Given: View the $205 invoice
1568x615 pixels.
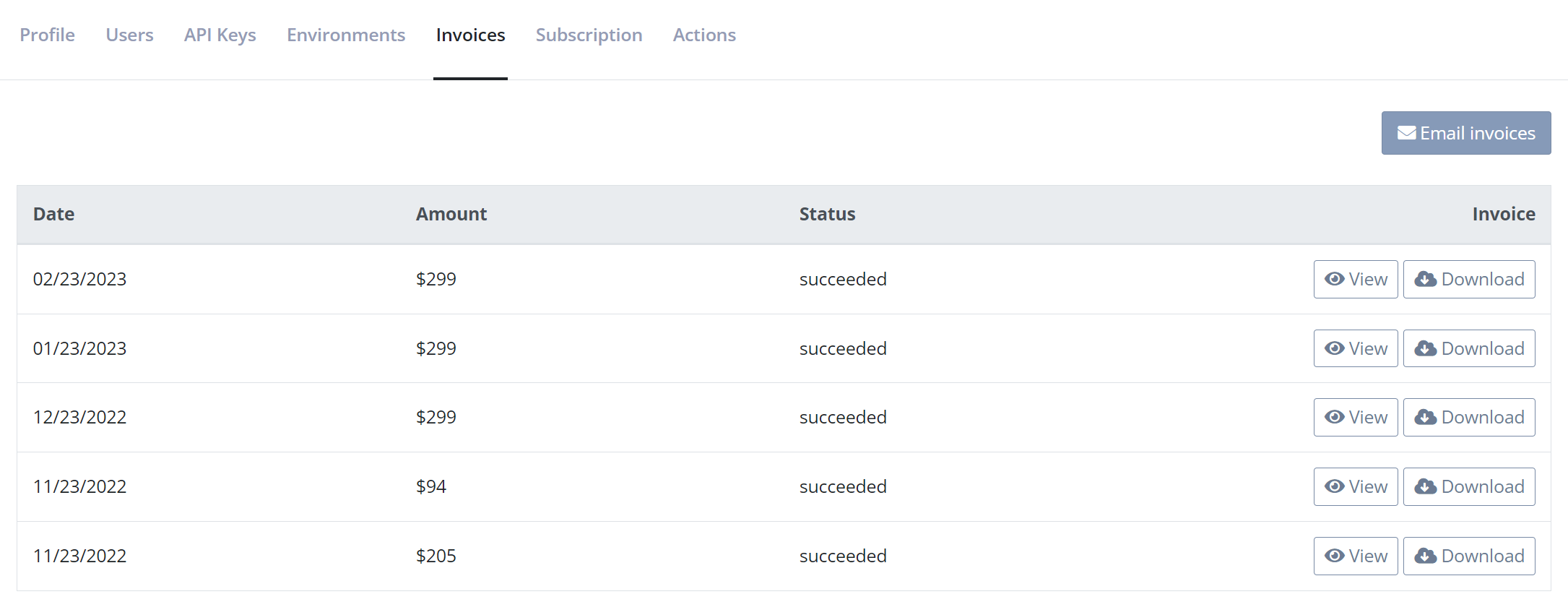Looking at the screenshot, I should (x=1356, y=556).
